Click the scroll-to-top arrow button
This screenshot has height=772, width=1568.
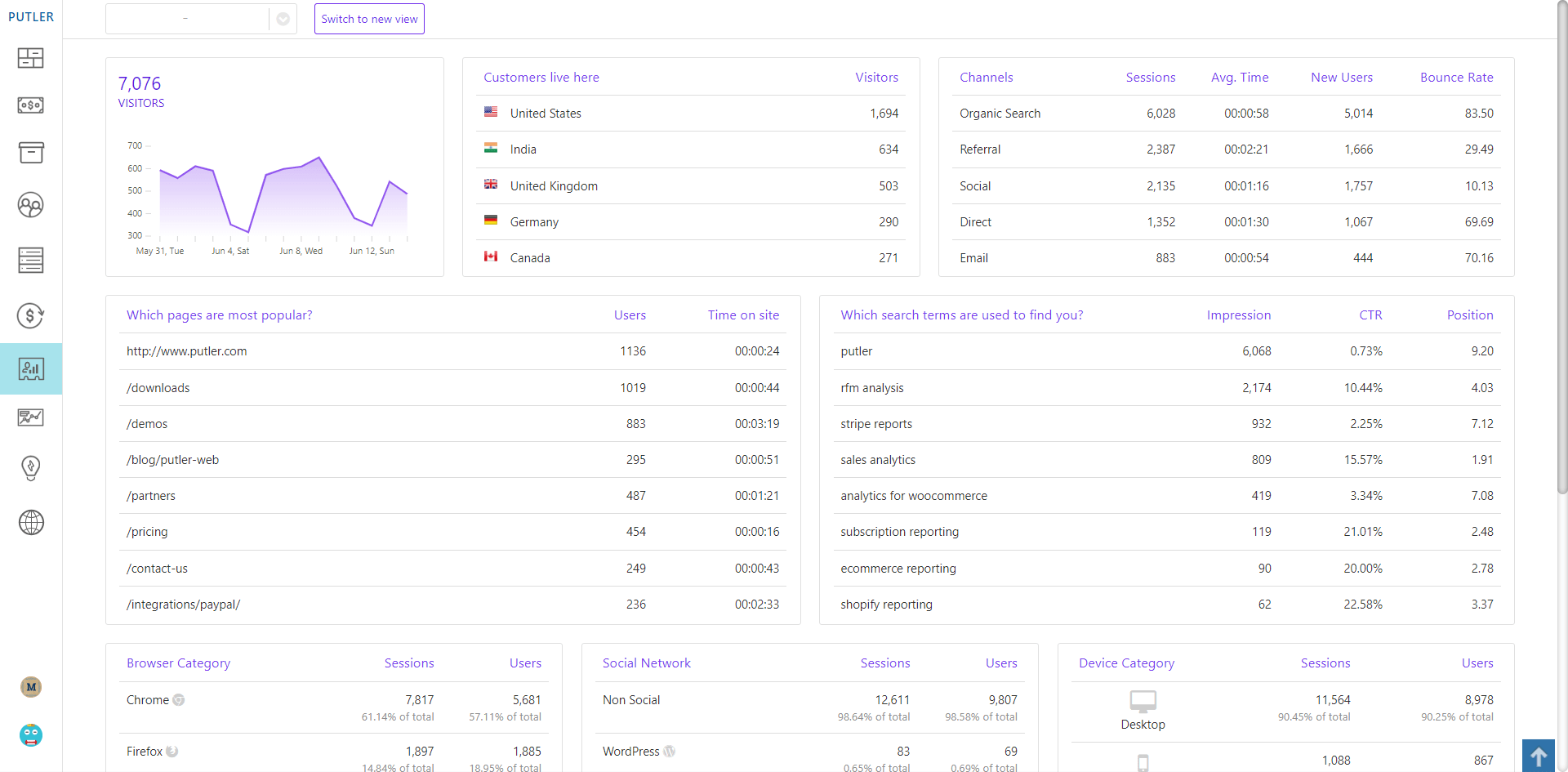[x=1538, y=756]
